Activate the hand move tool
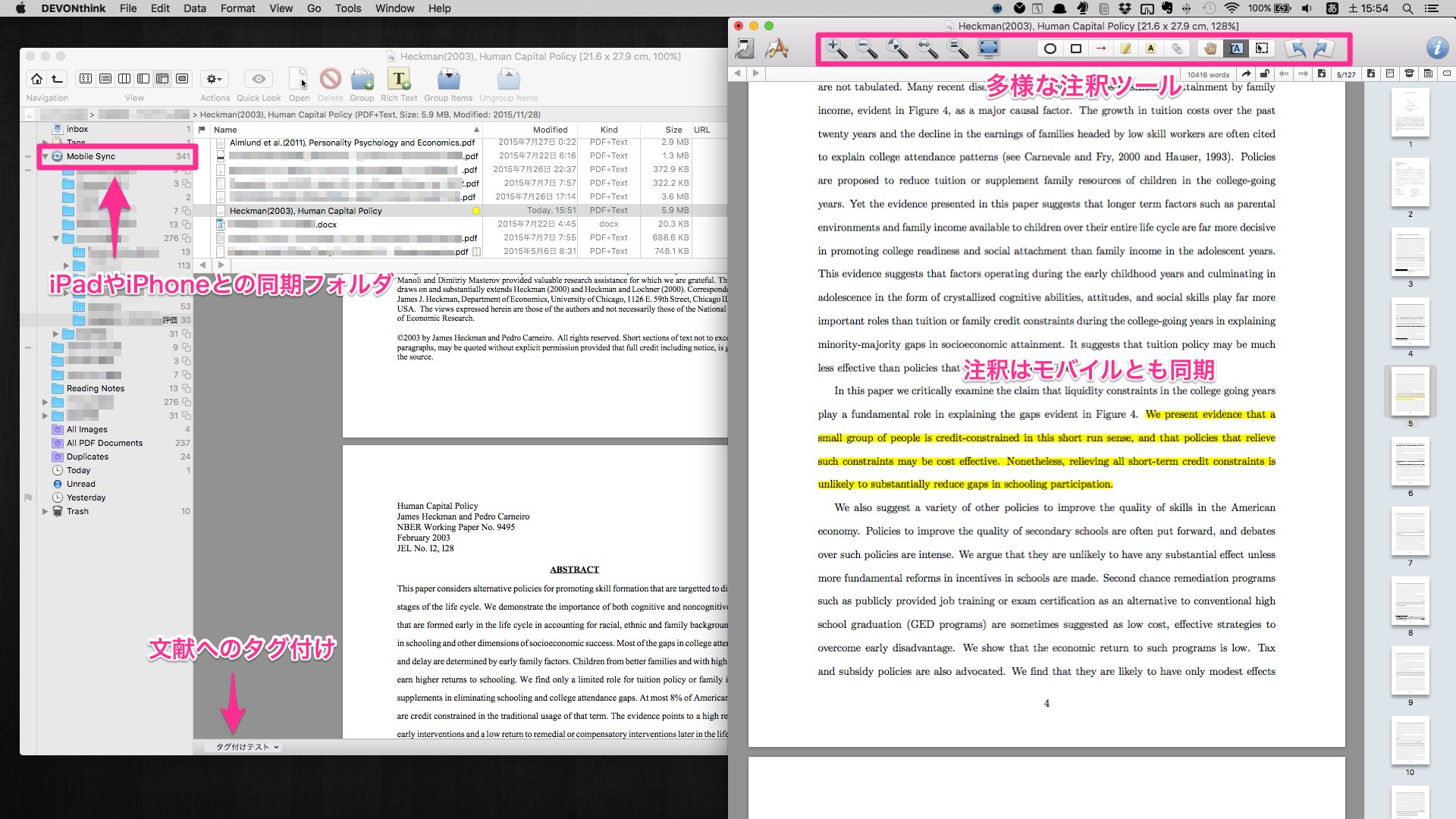Image resolution: width=1456 pixels, height=819 pixels. tap(1210, 49)
